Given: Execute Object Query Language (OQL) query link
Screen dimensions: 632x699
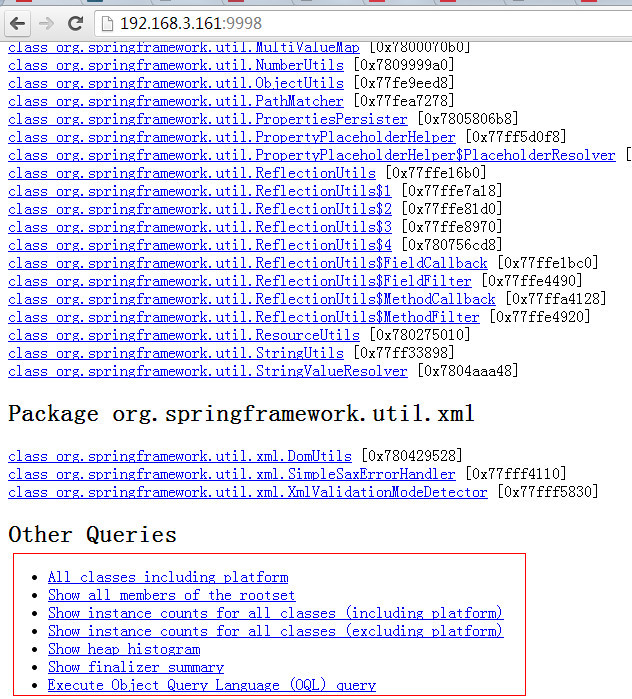Looking at the screenshot, I should [212, 685].
